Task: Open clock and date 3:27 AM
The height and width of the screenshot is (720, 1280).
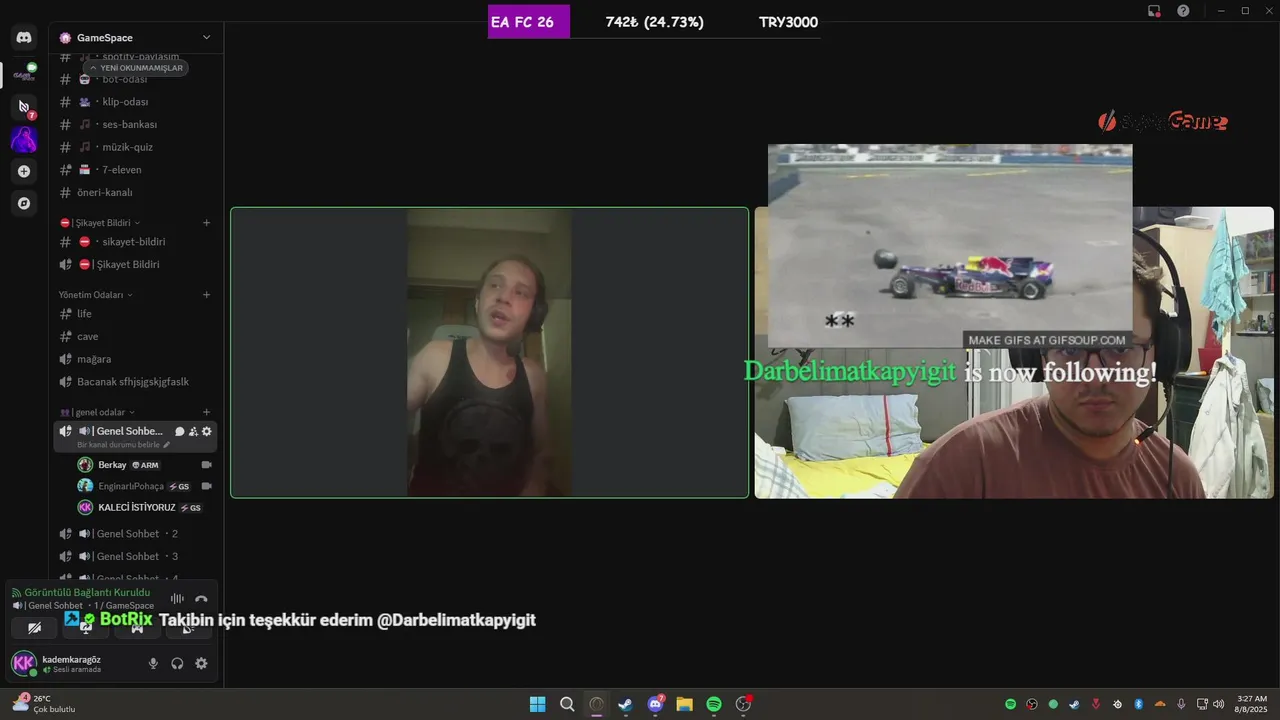Action: point(1252,704)
